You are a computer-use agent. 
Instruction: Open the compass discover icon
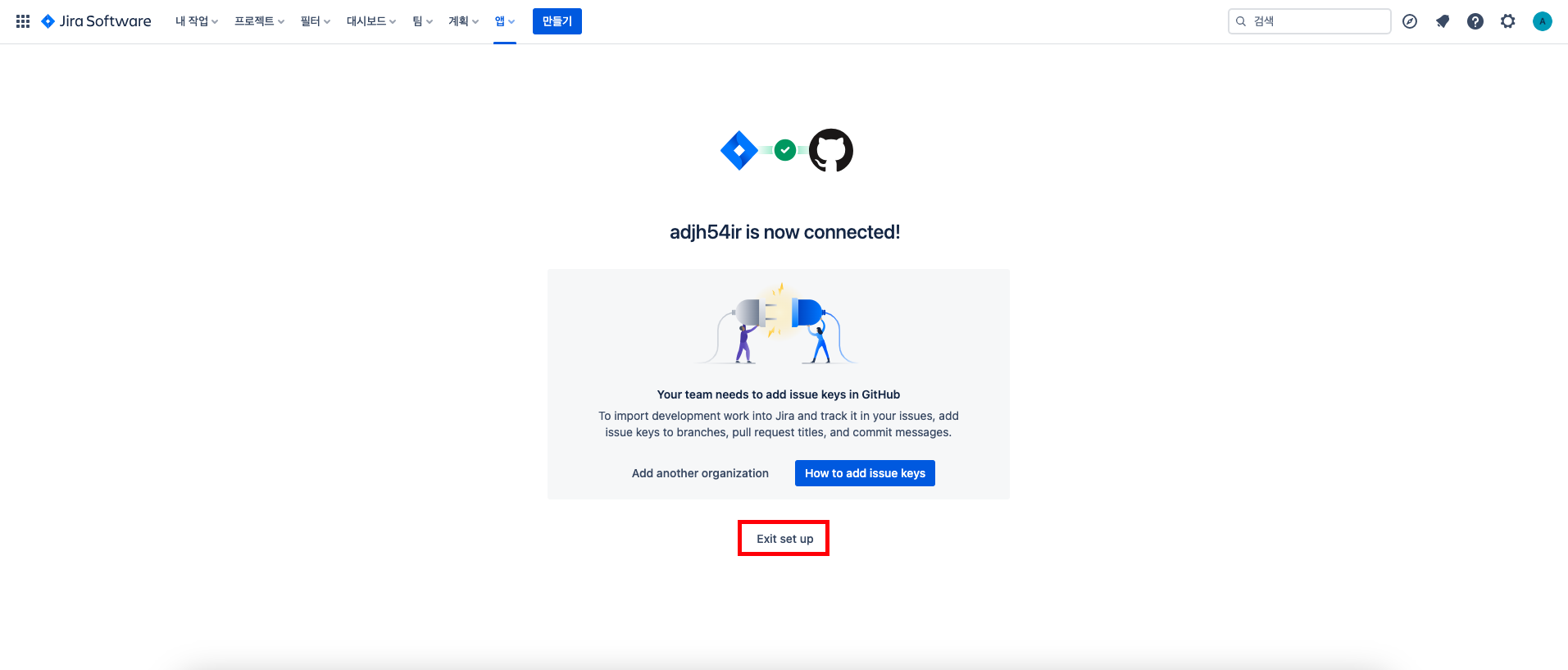pyautogui.click(x=1410, y=21)
